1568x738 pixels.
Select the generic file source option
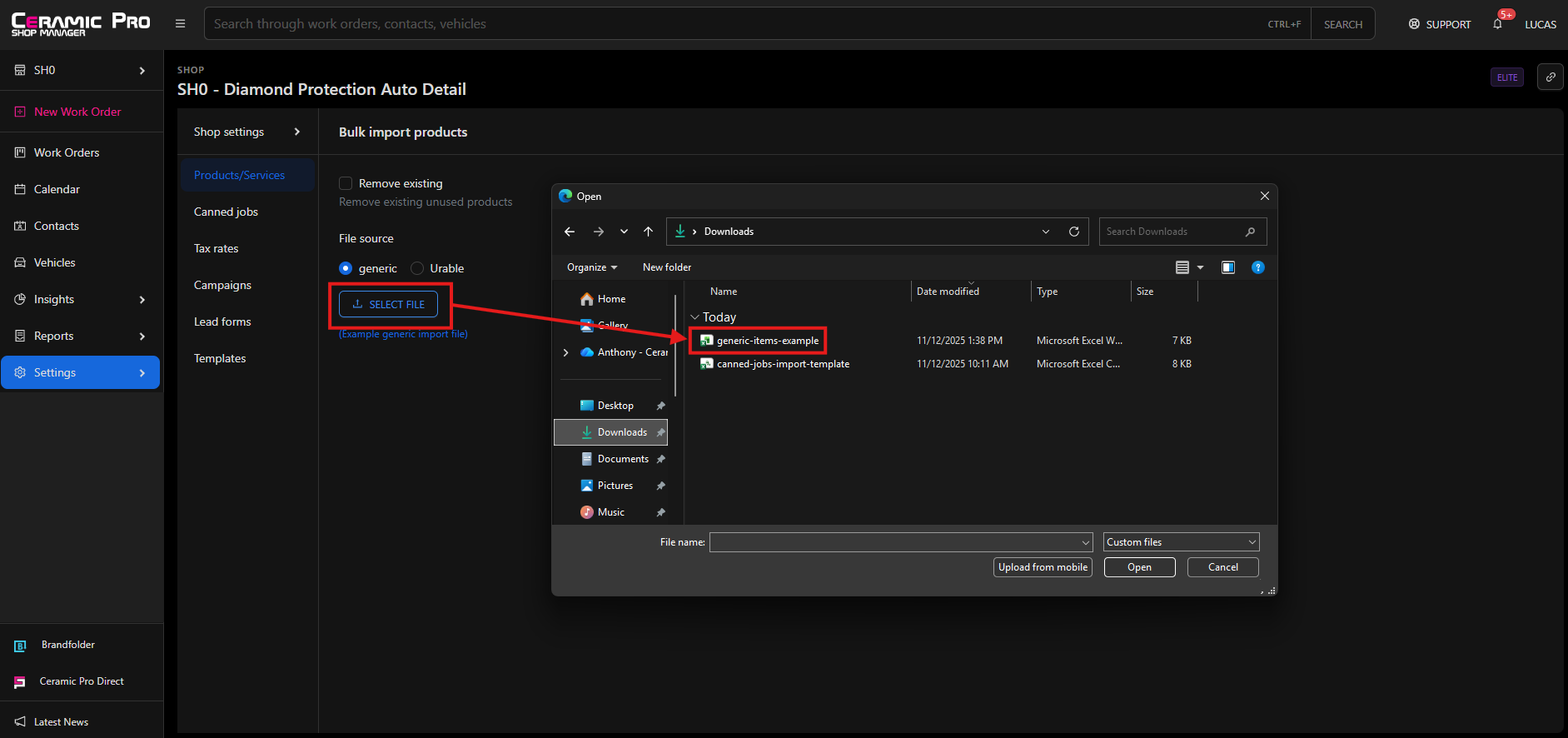pos(346,268)
